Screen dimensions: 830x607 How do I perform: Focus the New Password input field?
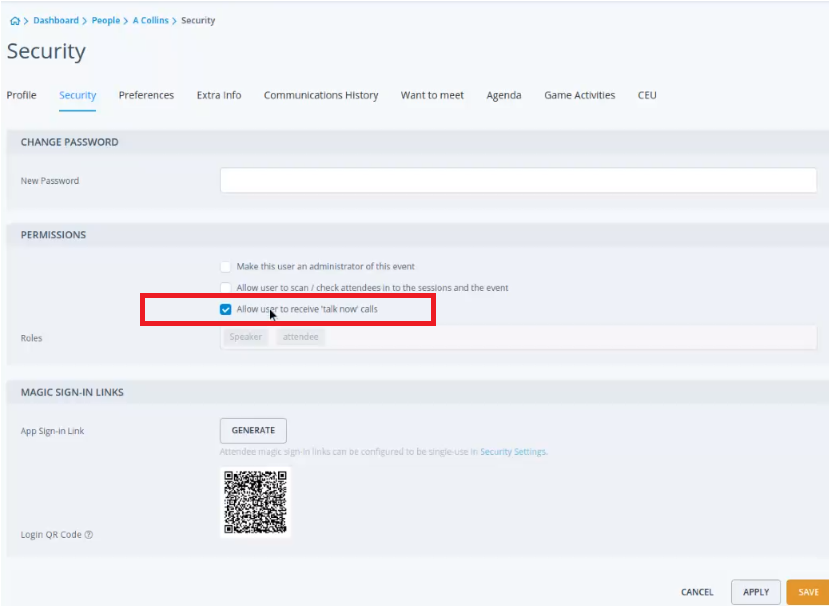tap(518, 180)
